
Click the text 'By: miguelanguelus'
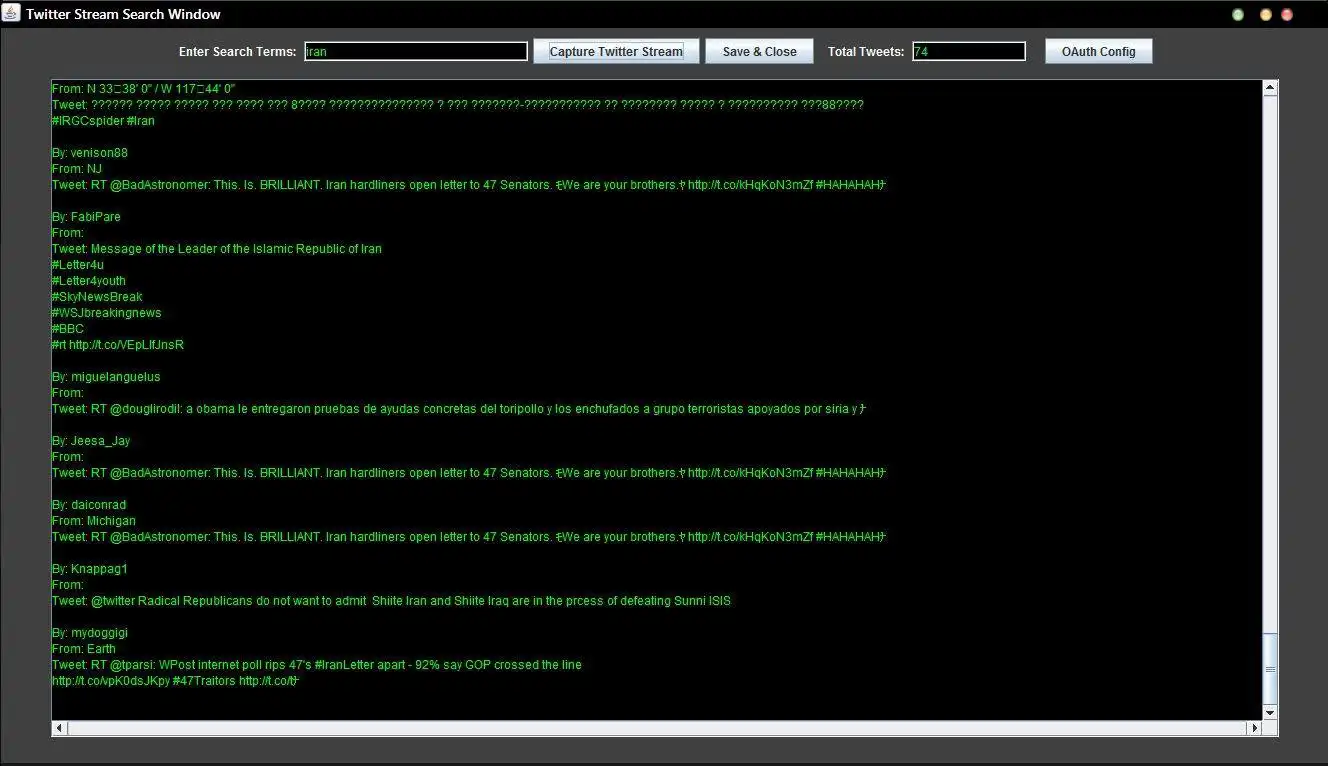click(x=106, y=377)
